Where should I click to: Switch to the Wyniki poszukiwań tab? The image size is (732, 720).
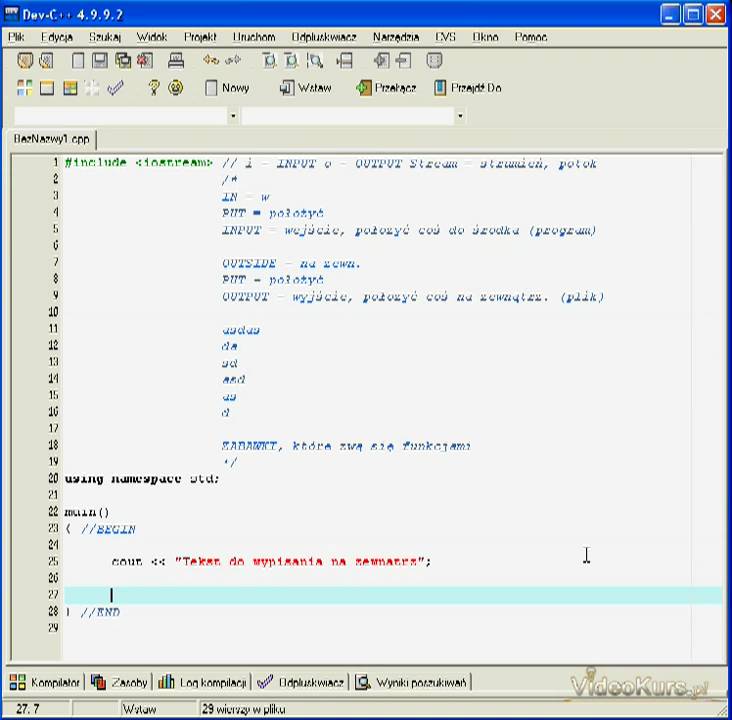[411, 682]
